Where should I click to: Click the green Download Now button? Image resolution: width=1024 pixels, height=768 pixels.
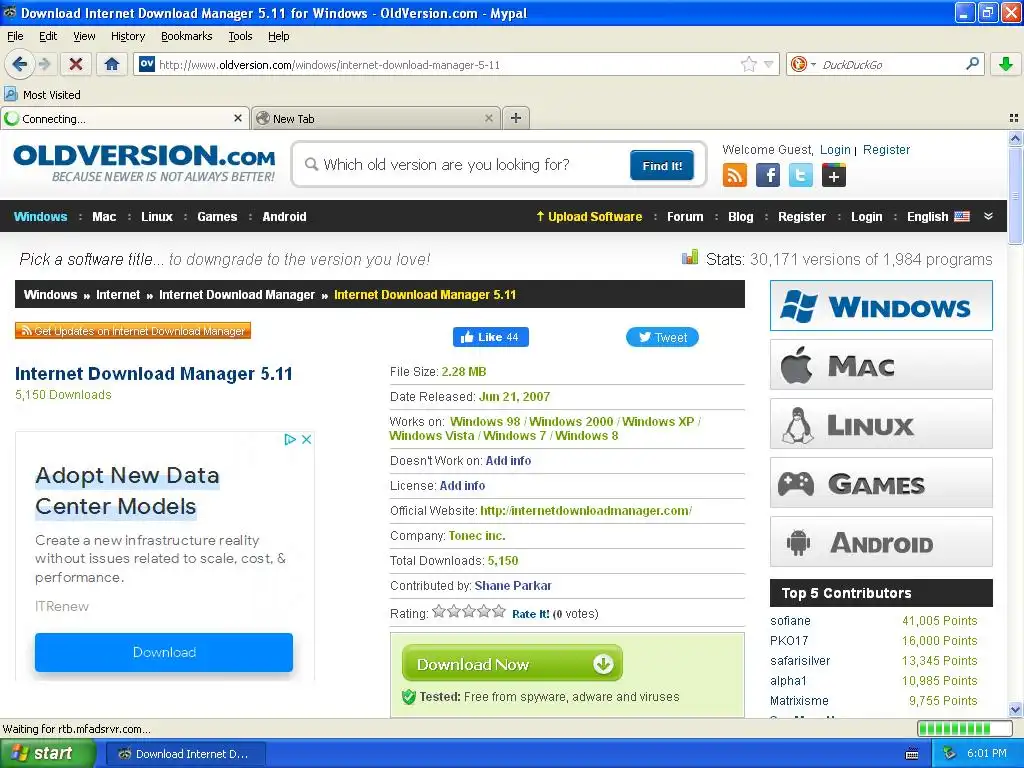pyautogui.click(x=512, y=664)
